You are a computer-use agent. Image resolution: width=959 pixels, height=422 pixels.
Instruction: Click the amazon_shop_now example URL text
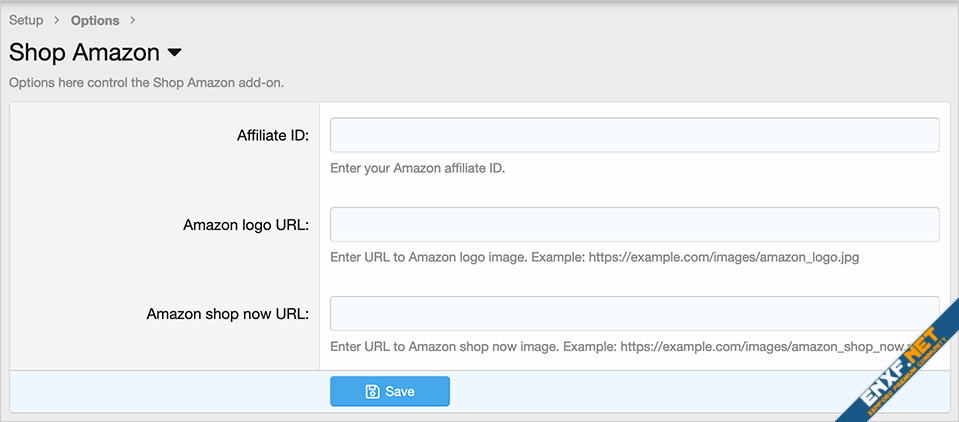click(x=760, y=347)
